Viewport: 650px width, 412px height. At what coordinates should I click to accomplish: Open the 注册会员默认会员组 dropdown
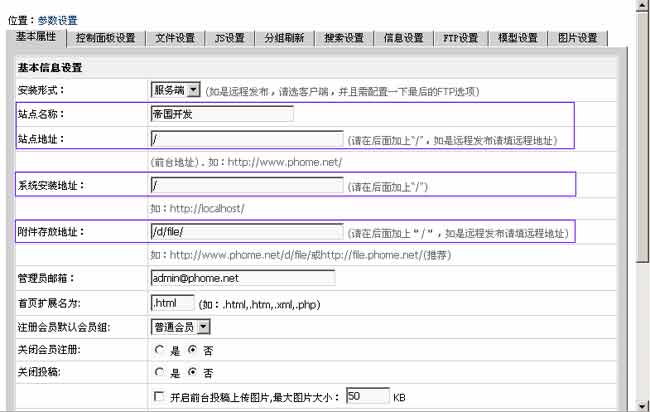coord(180,326)
